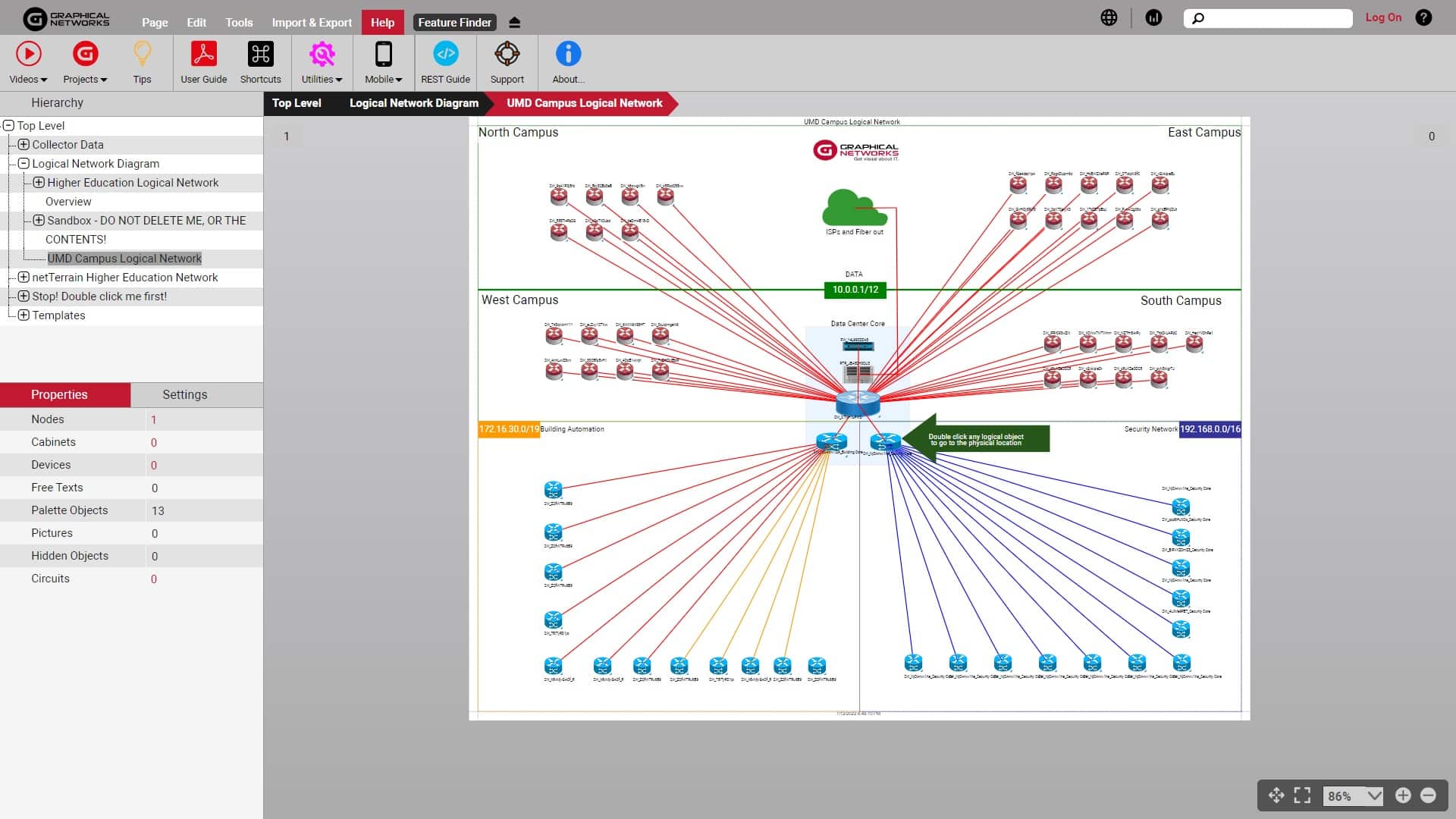Open the dashboard chart icon
Viewport: 1456px width, 819px height.
pos(1153,17)
